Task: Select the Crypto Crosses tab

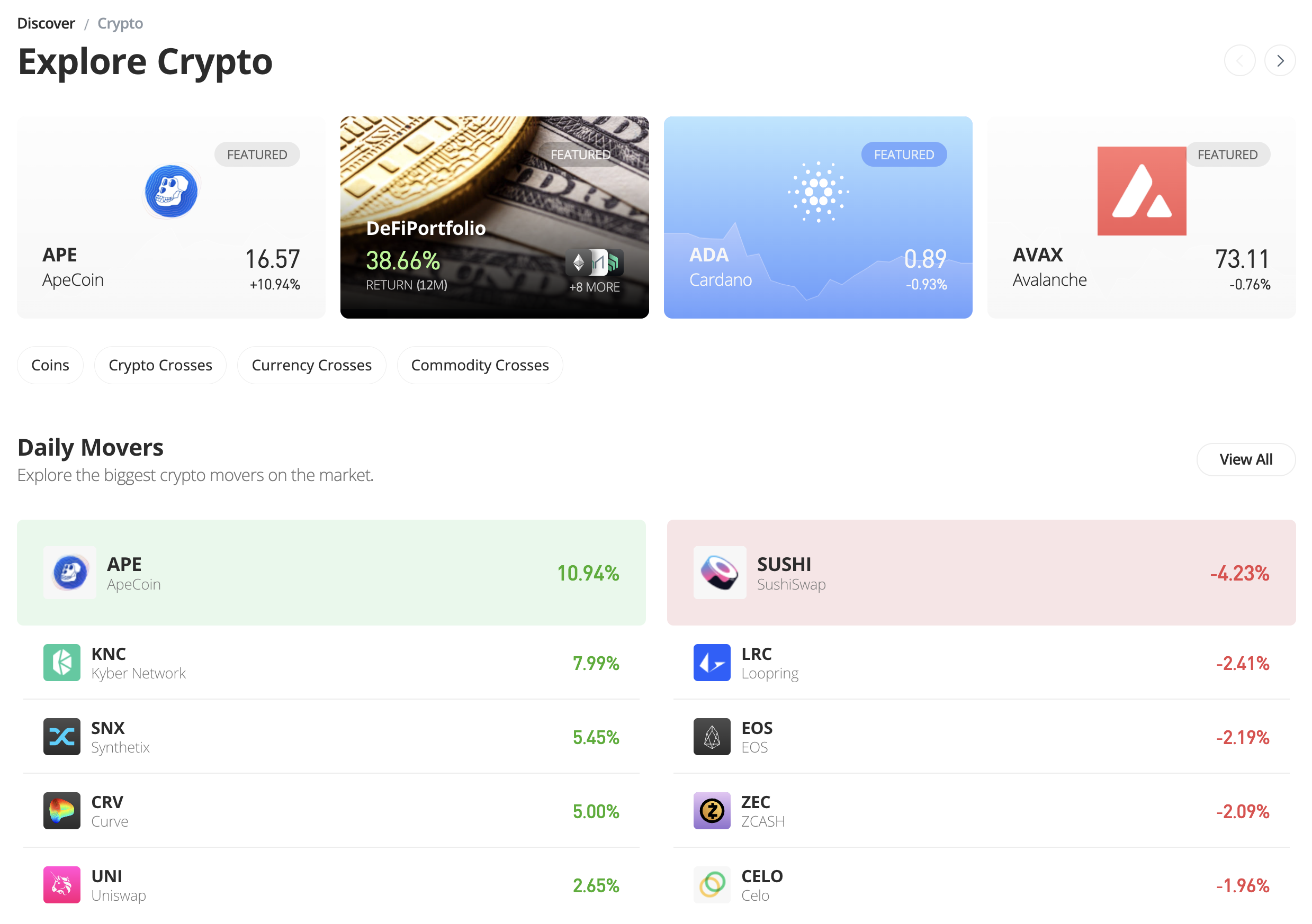Action: [x=160, y=365]
